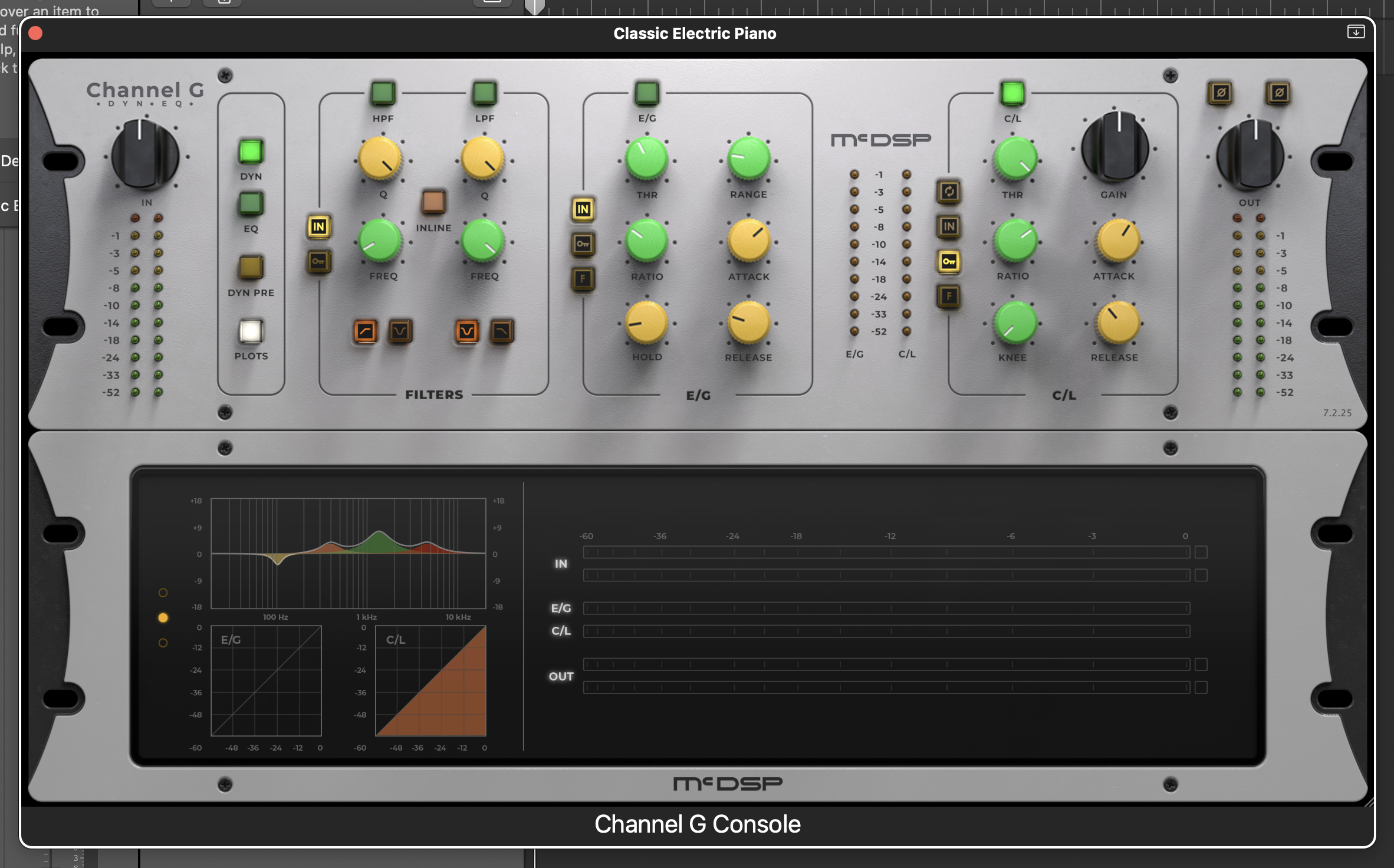Click the Filters section key listen icon
Image resolution: width=1394 pixels, height=868 pixels.
(x=318, y=261)
